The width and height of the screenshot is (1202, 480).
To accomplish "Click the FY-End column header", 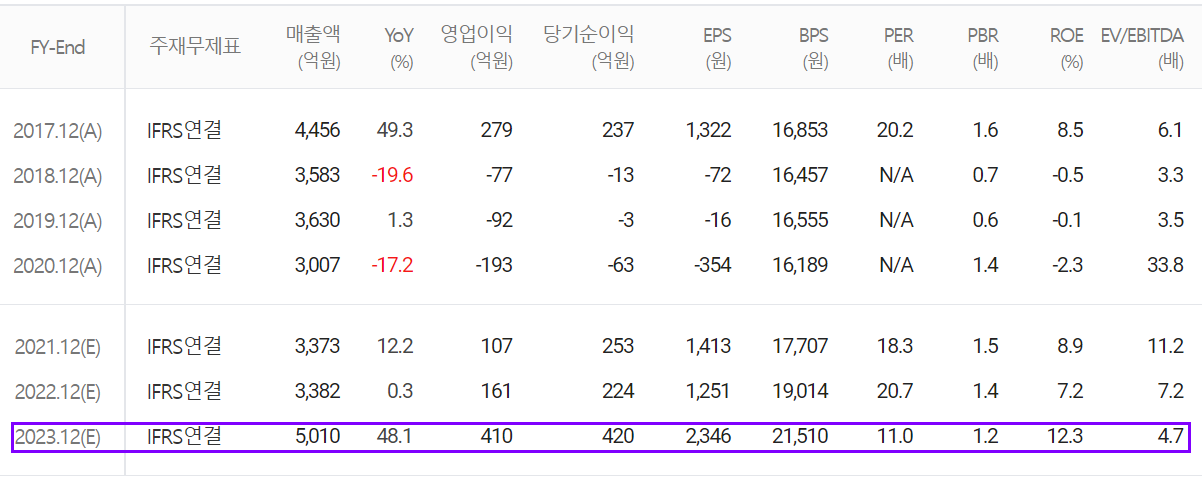I will click(x=57, y=47).
